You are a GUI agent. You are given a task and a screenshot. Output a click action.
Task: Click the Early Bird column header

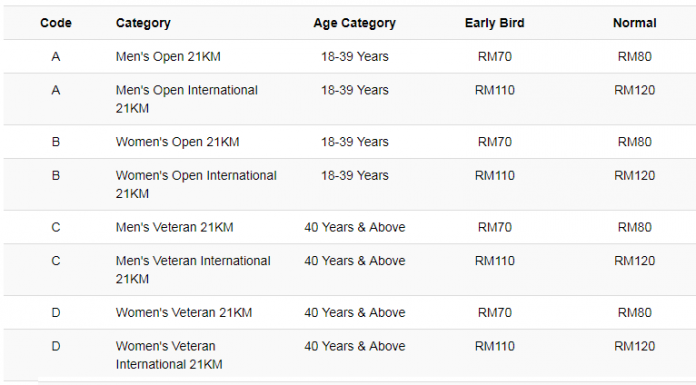494,23
